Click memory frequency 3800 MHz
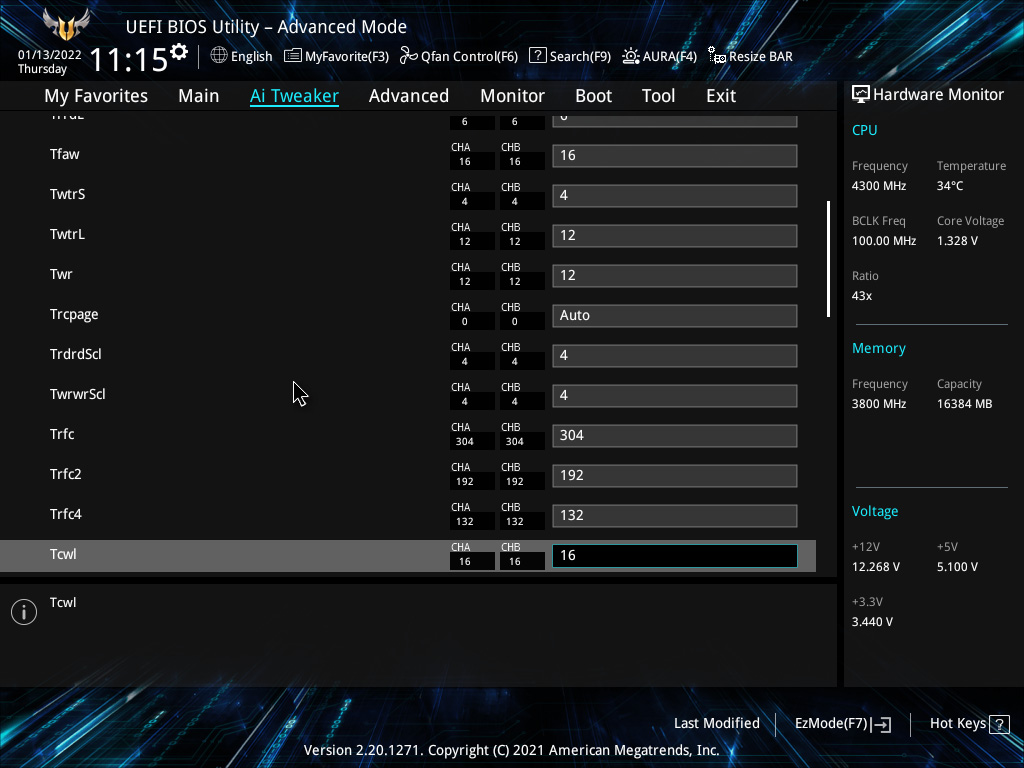This screenshot has width=1024, height=768. tap(879, 404)
